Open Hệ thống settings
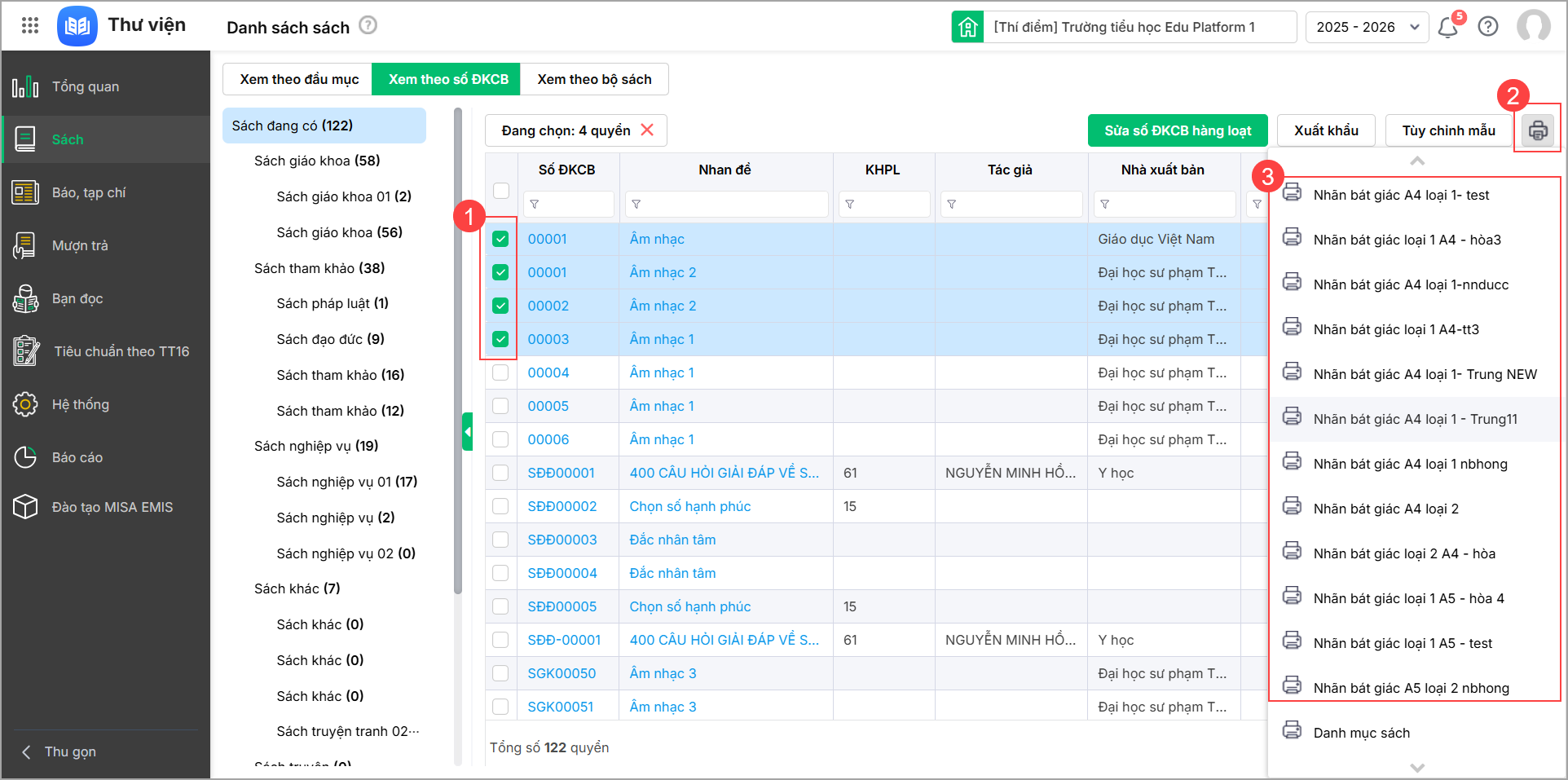This screenshot has width=1568, height=780. click(106, 404)
